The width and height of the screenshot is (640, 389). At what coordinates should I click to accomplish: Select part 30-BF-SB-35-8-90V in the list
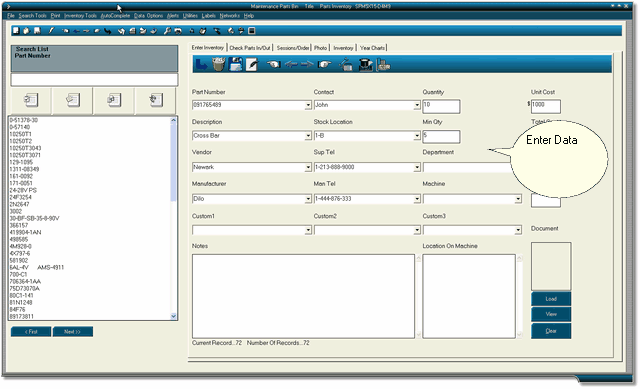(34, 218)
